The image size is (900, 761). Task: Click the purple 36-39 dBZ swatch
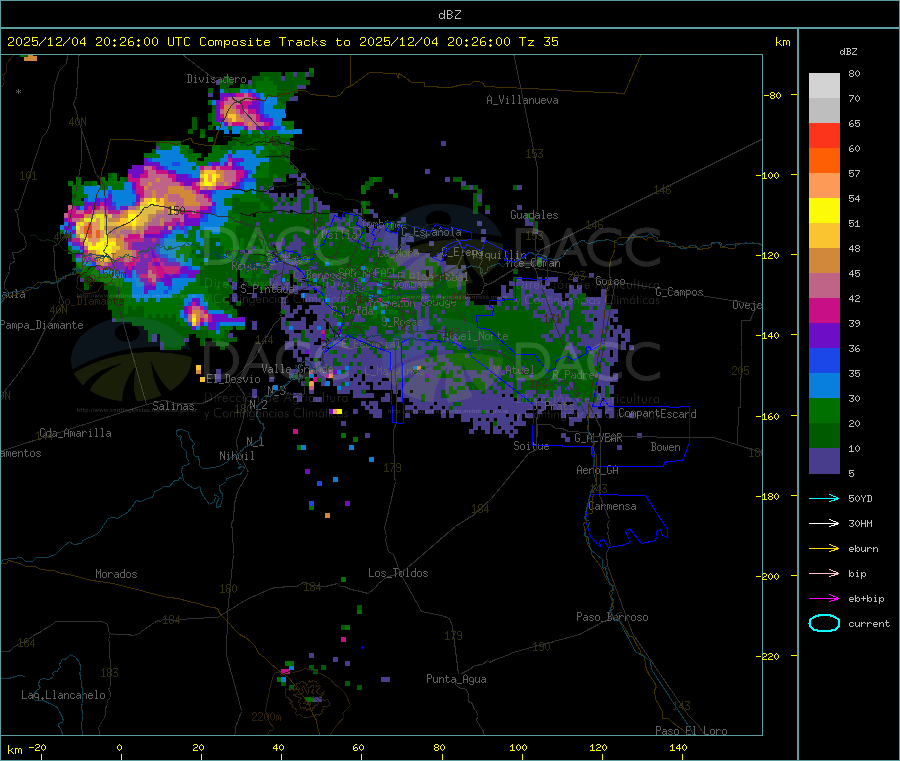click(824, 336)
